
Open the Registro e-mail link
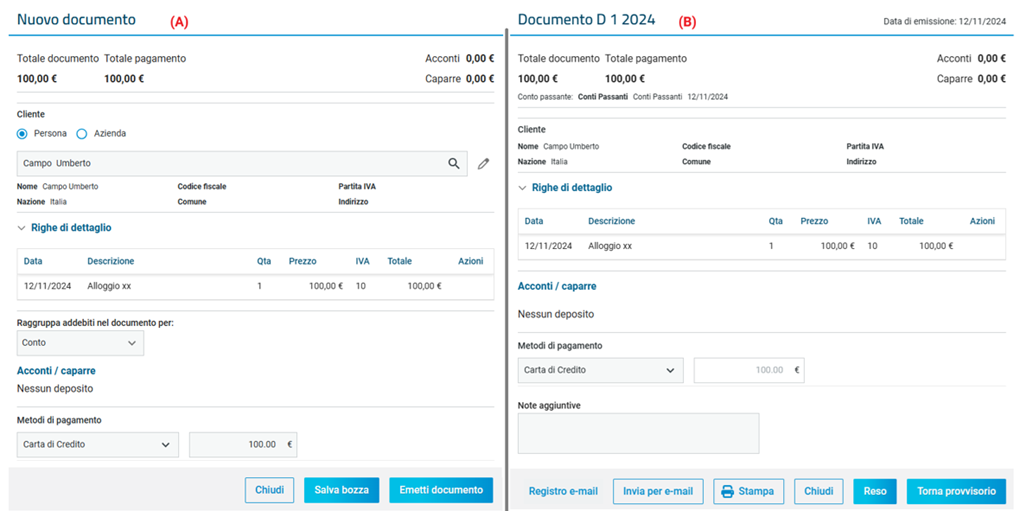pyautogui.click(x=563, y=491)
